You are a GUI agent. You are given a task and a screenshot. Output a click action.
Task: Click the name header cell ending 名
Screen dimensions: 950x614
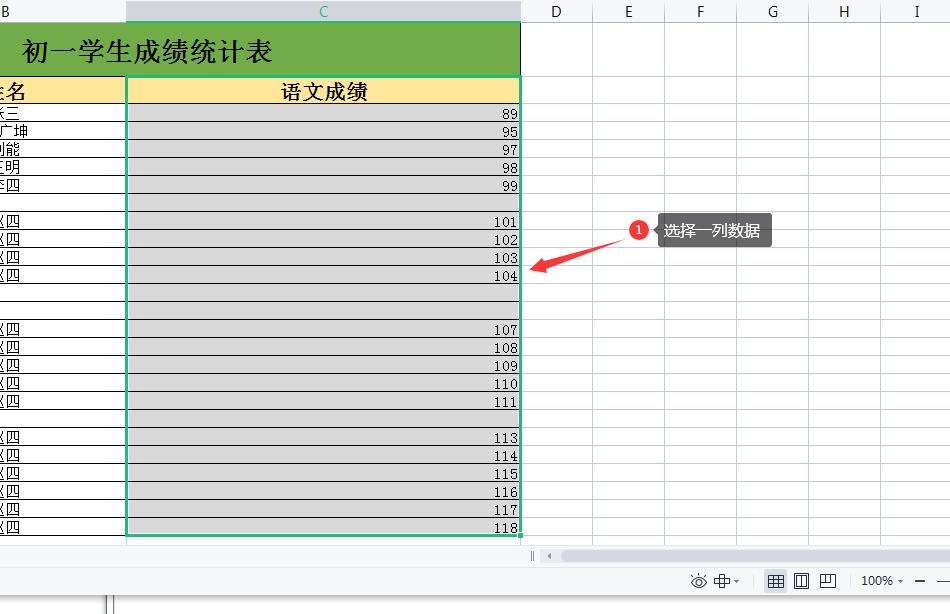tap(63, 90)
